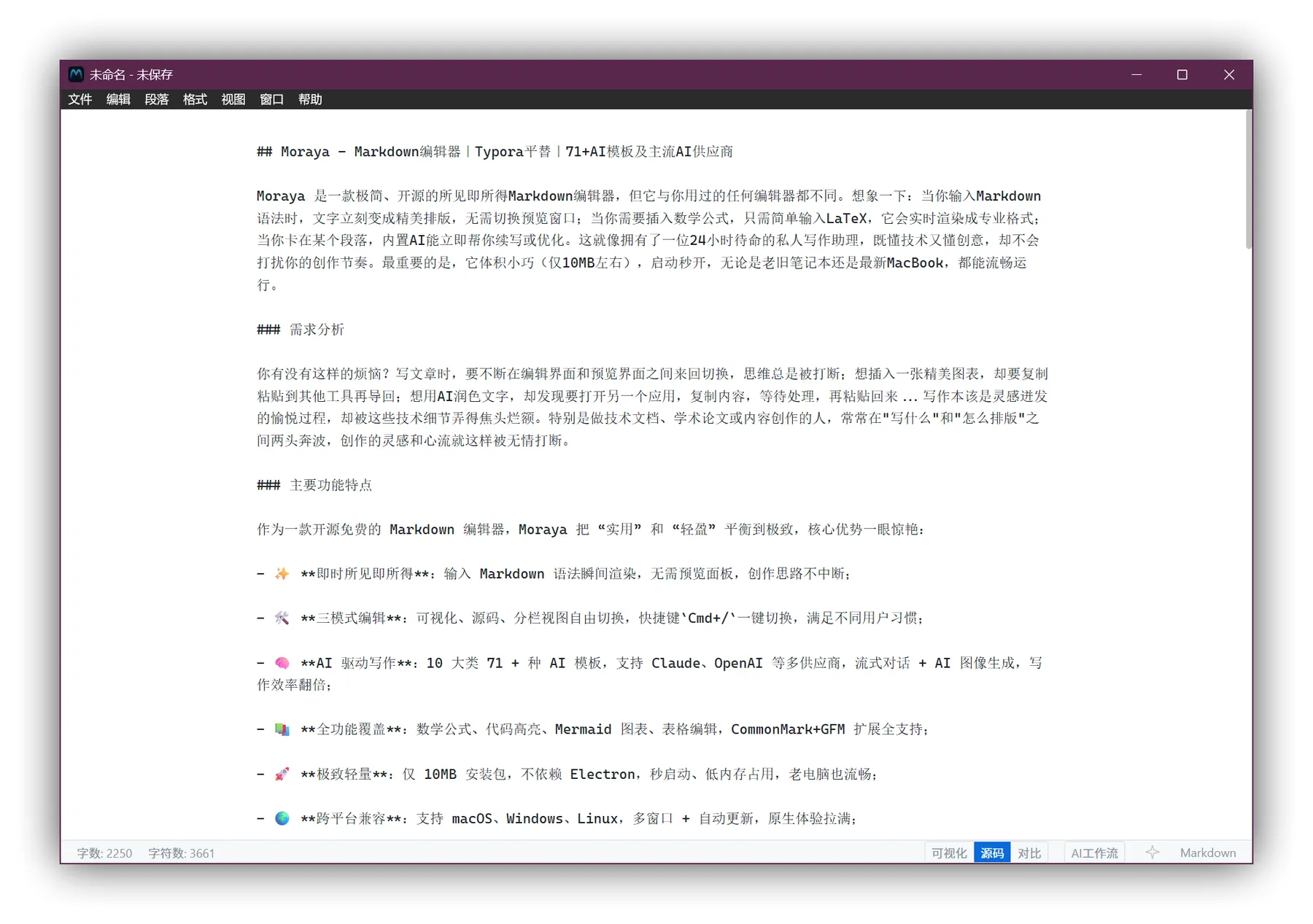Image resolution: width=1313 pixels, height=924 pixels.
Task: Click the Moraya app icon in title bar
Action: click(76, 74)
